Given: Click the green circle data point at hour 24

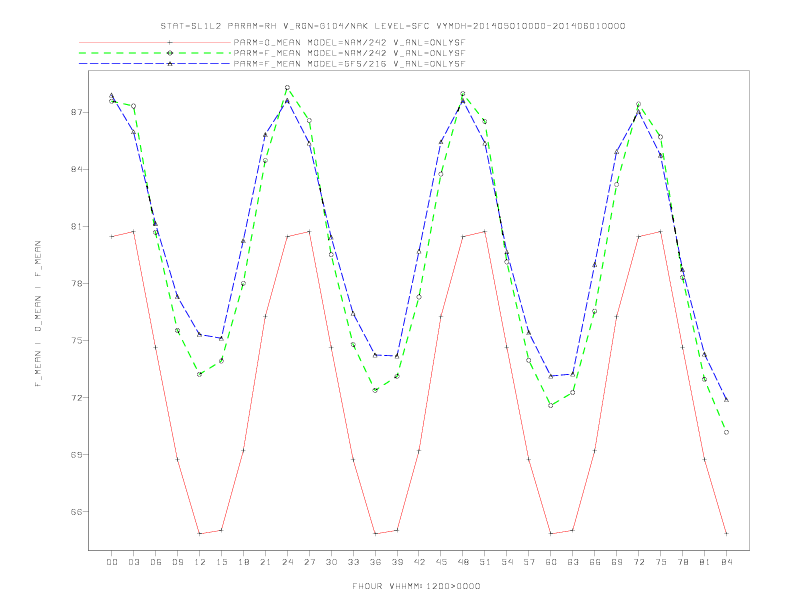Looking at the screenshot, I should pyautogui.click(x=287, y=87).
